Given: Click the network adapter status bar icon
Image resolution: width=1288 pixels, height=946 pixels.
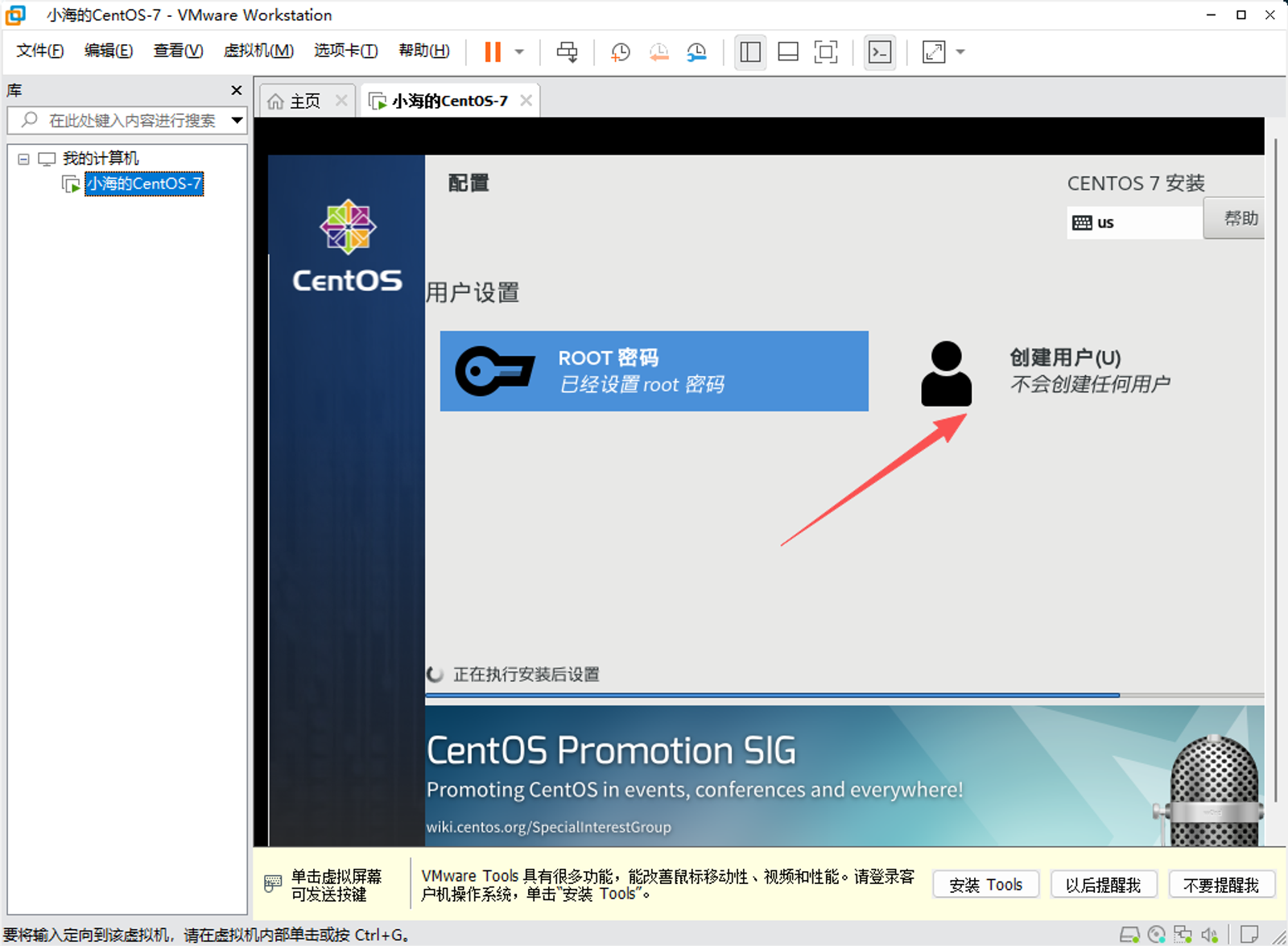Looking at the screenshot, I should tap(1183, 935).
